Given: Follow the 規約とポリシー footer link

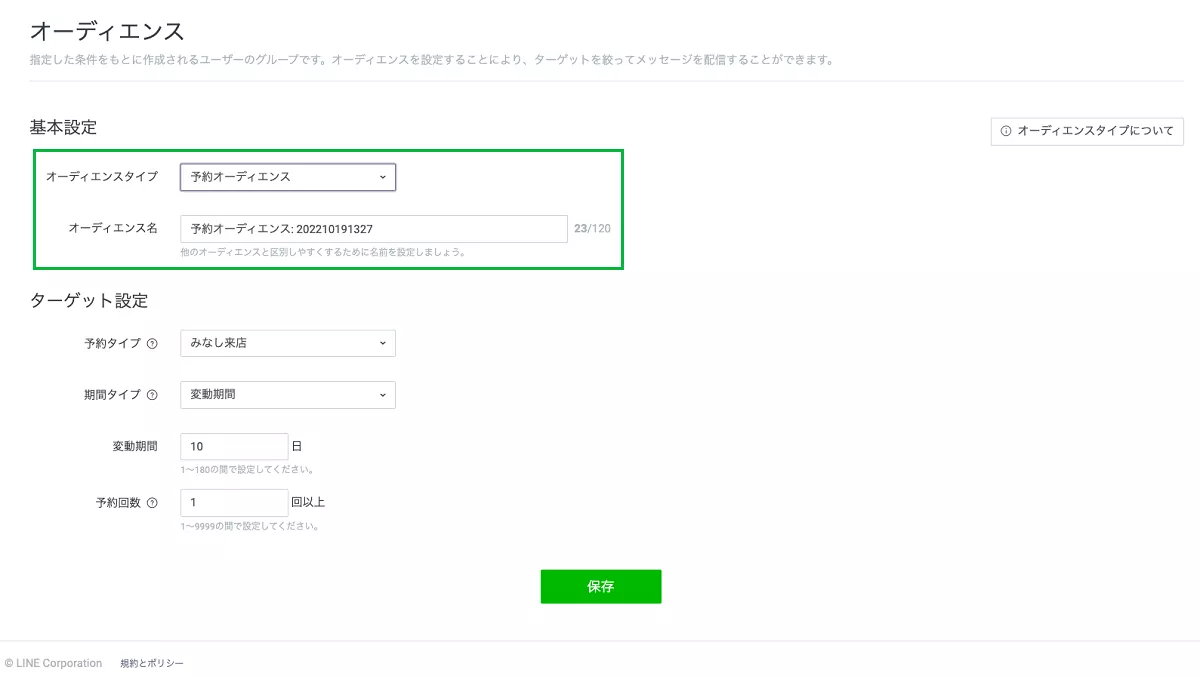Looking at the screenshot, I should [152, 663].
